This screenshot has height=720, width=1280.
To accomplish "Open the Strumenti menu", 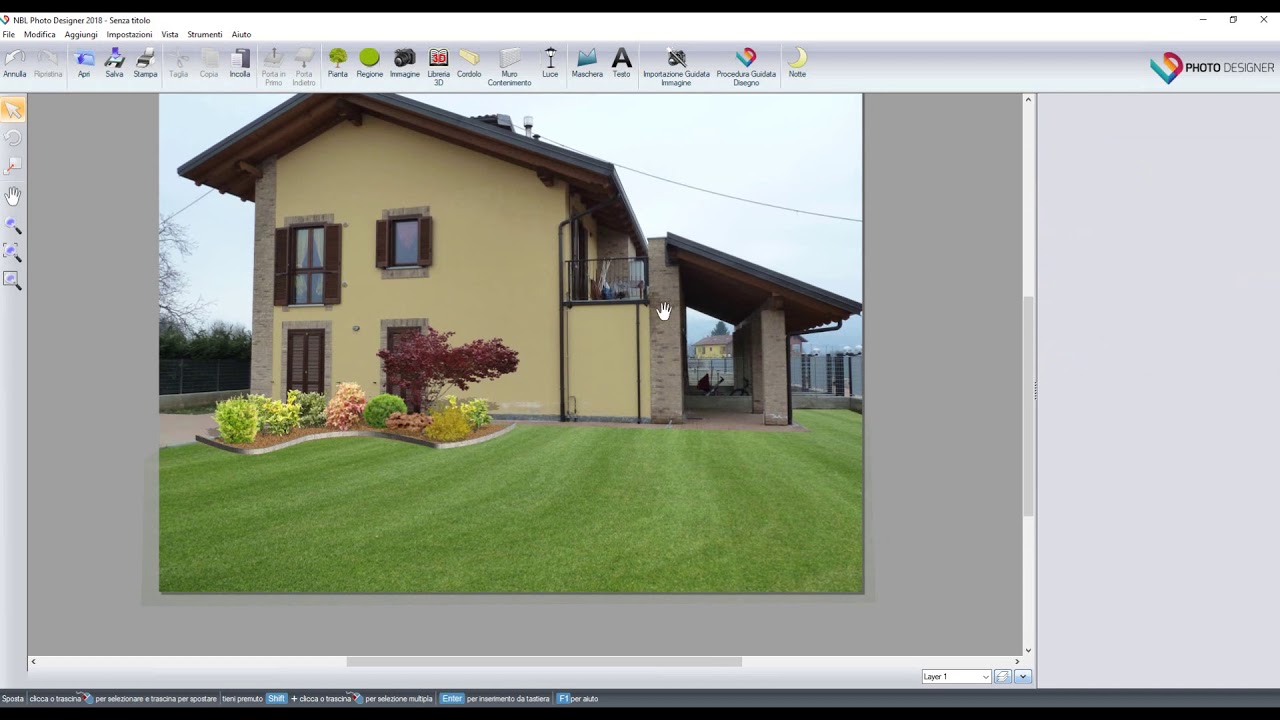I will click(205, 34).
